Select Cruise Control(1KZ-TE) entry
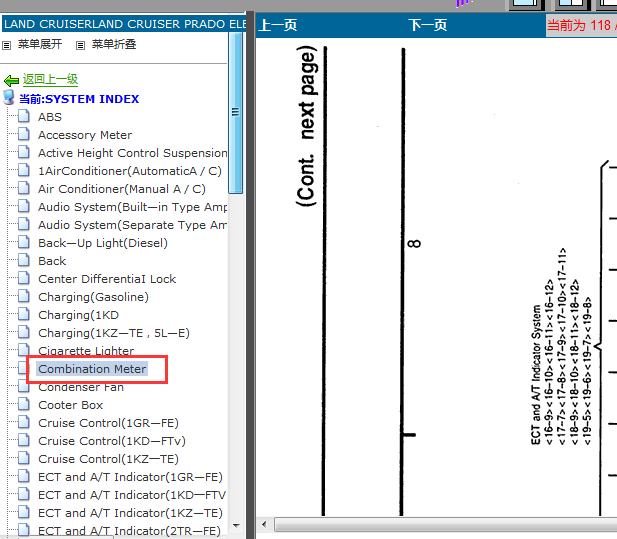The image size is (617, 539). tap(108, 459)
